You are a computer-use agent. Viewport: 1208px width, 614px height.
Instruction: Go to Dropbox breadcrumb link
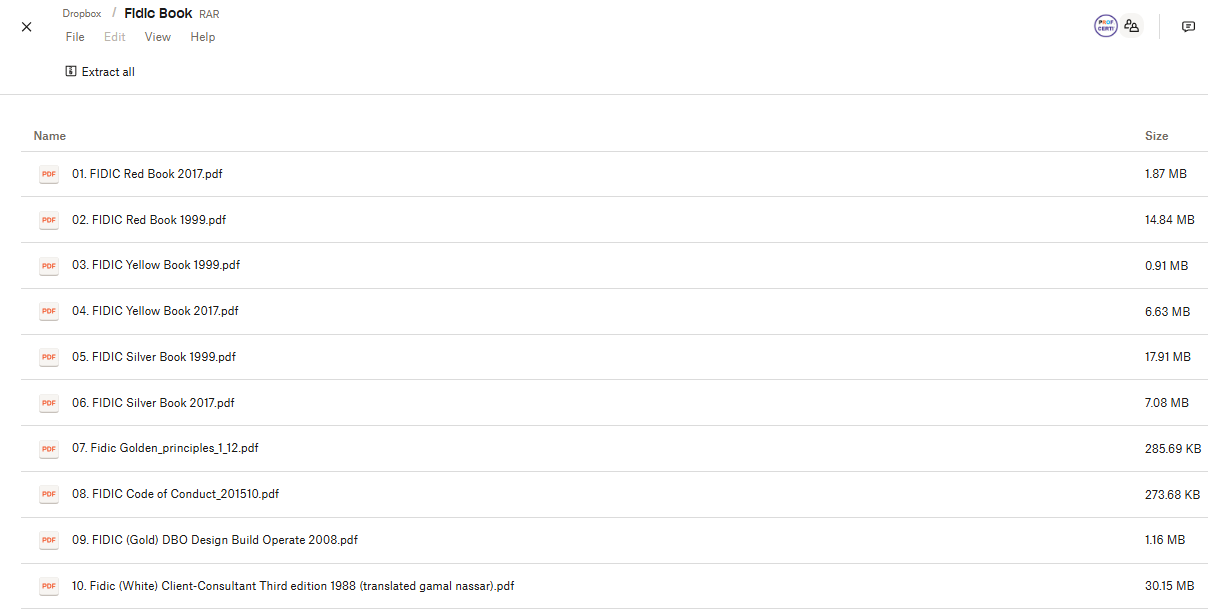click(82, 14)
